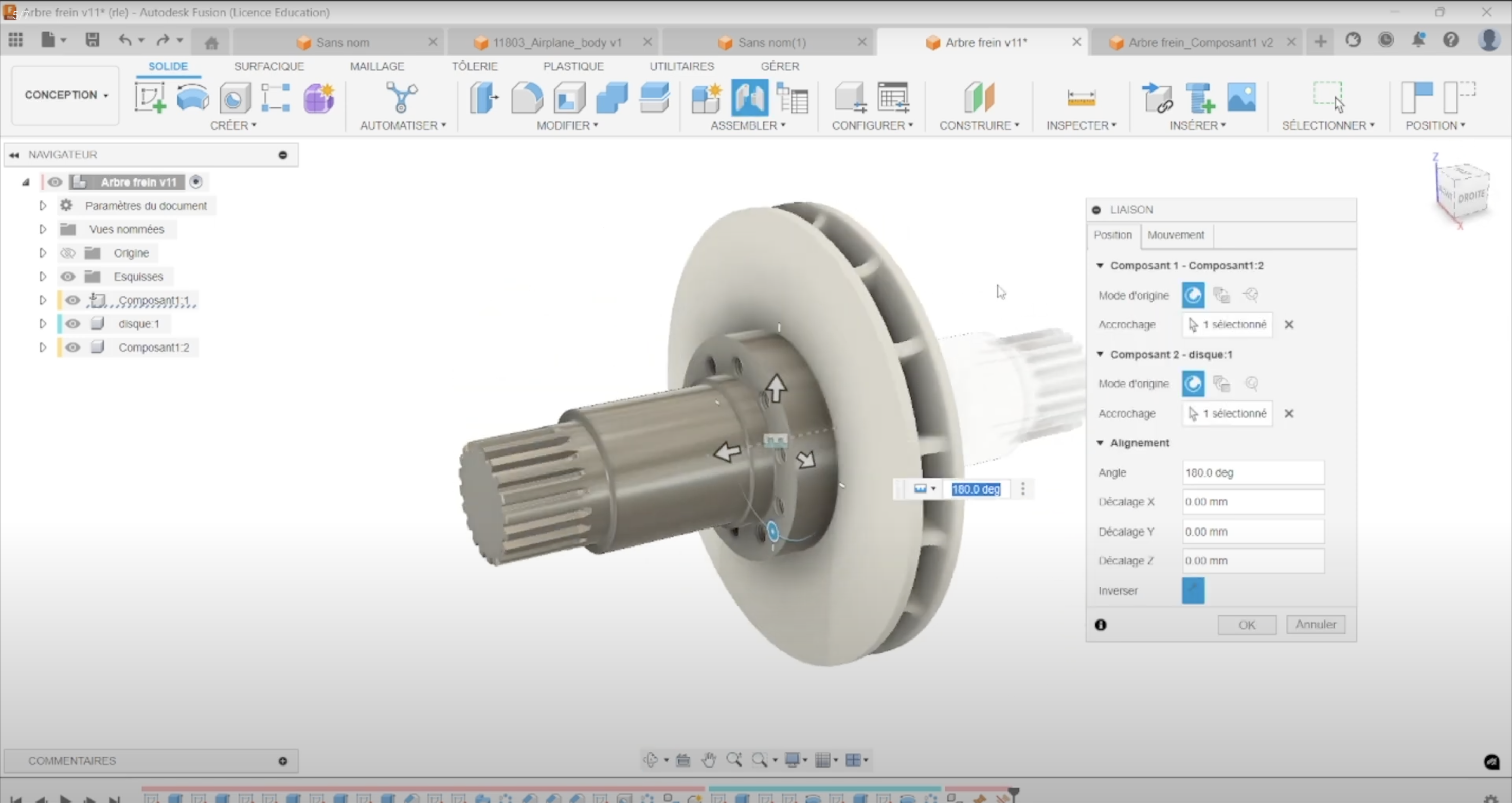Switch to the Mouvement tab
The height and width of the screenshot is (803, 1512).
(1176, 234)
